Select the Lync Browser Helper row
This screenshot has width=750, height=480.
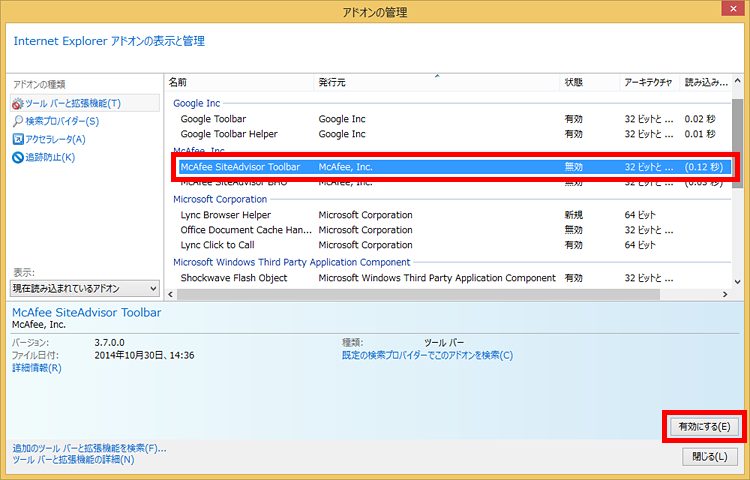(454, 215)
